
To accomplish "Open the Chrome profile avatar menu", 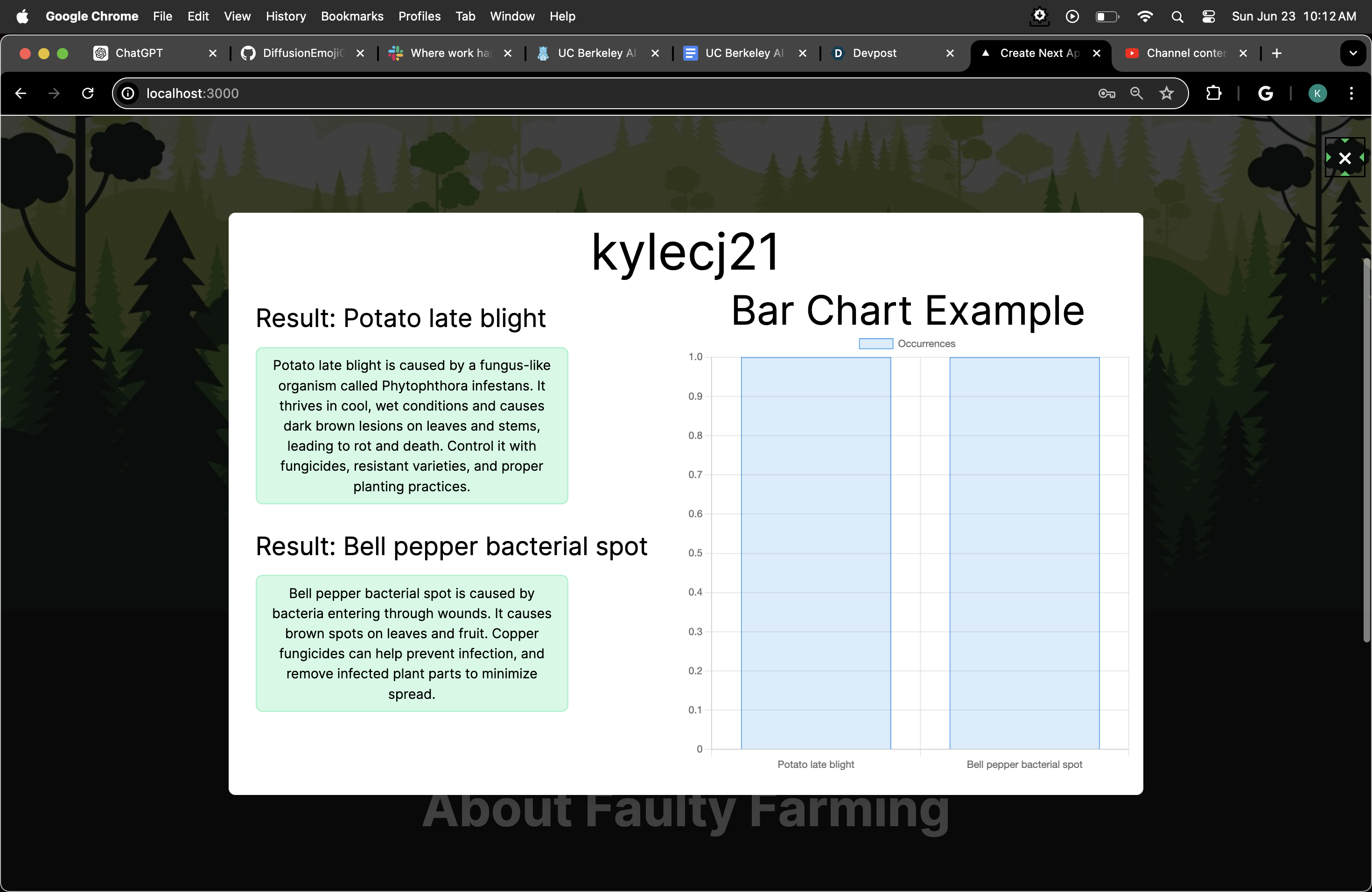I will coord(1317,93).
